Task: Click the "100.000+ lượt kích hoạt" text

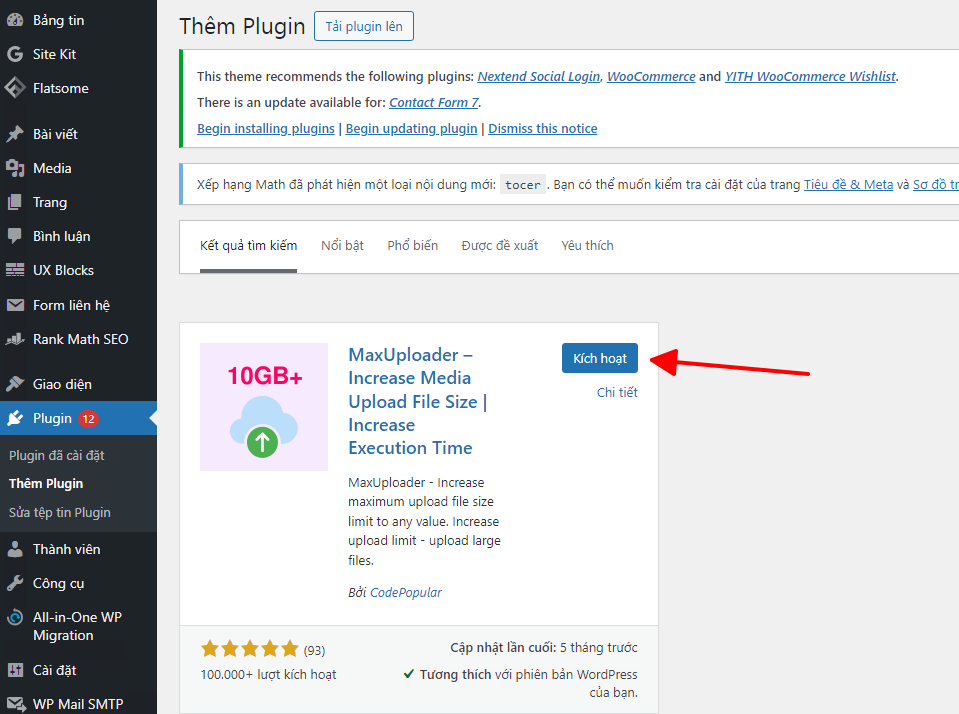Action: [268, 674]
